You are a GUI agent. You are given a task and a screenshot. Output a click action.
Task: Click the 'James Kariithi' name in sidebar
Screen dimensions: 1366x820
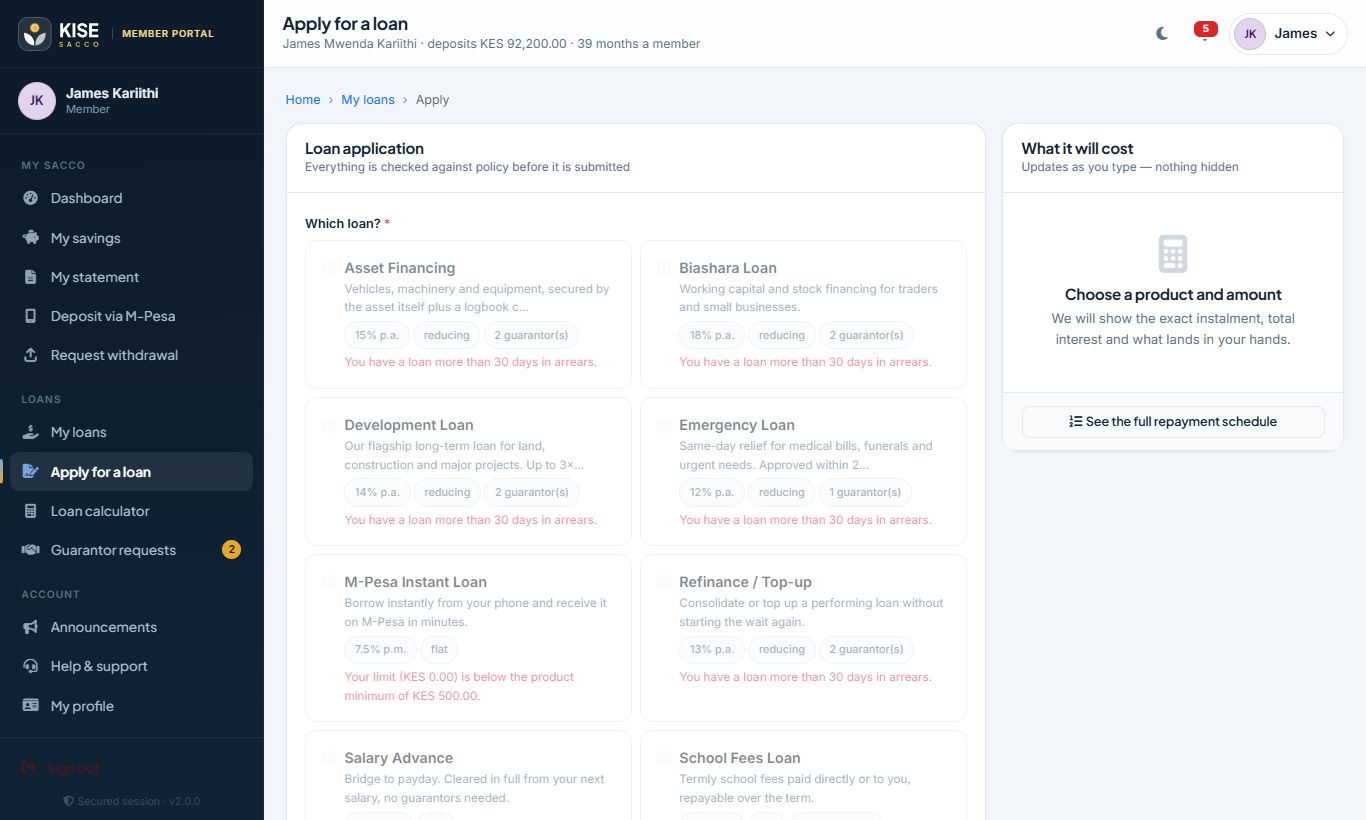pyautogui.click(x=112, y=93)
